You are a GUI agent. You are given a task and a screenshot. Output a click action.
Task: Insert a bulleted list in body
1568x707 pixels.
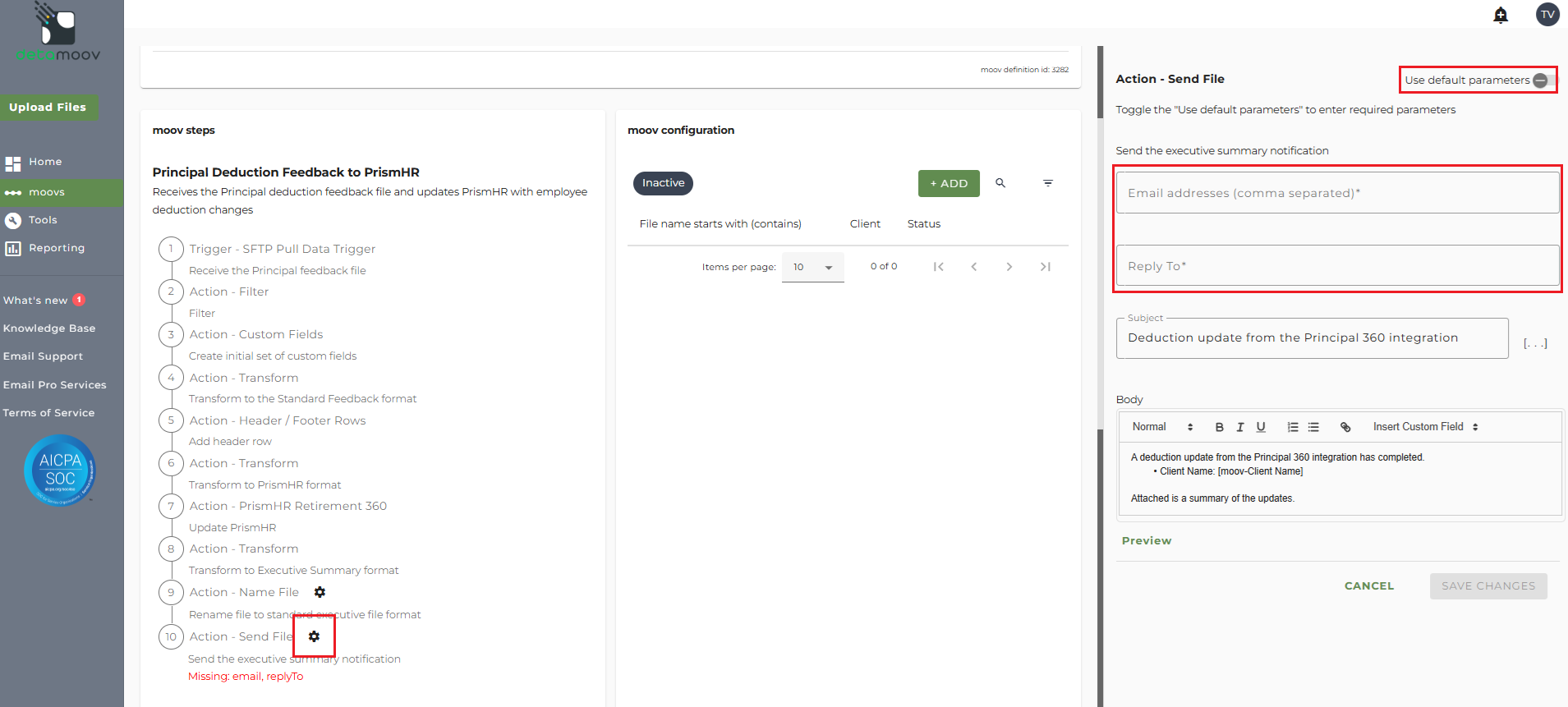coord(1313,427)
